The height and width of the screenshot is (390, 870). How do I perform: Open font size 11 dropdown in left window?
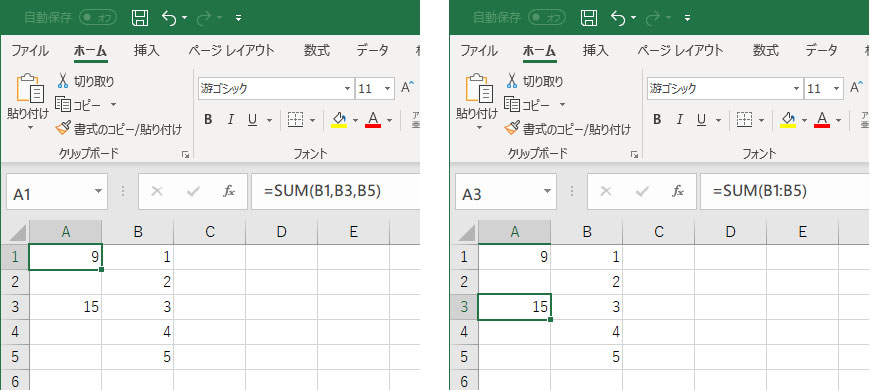pos(388,89)
